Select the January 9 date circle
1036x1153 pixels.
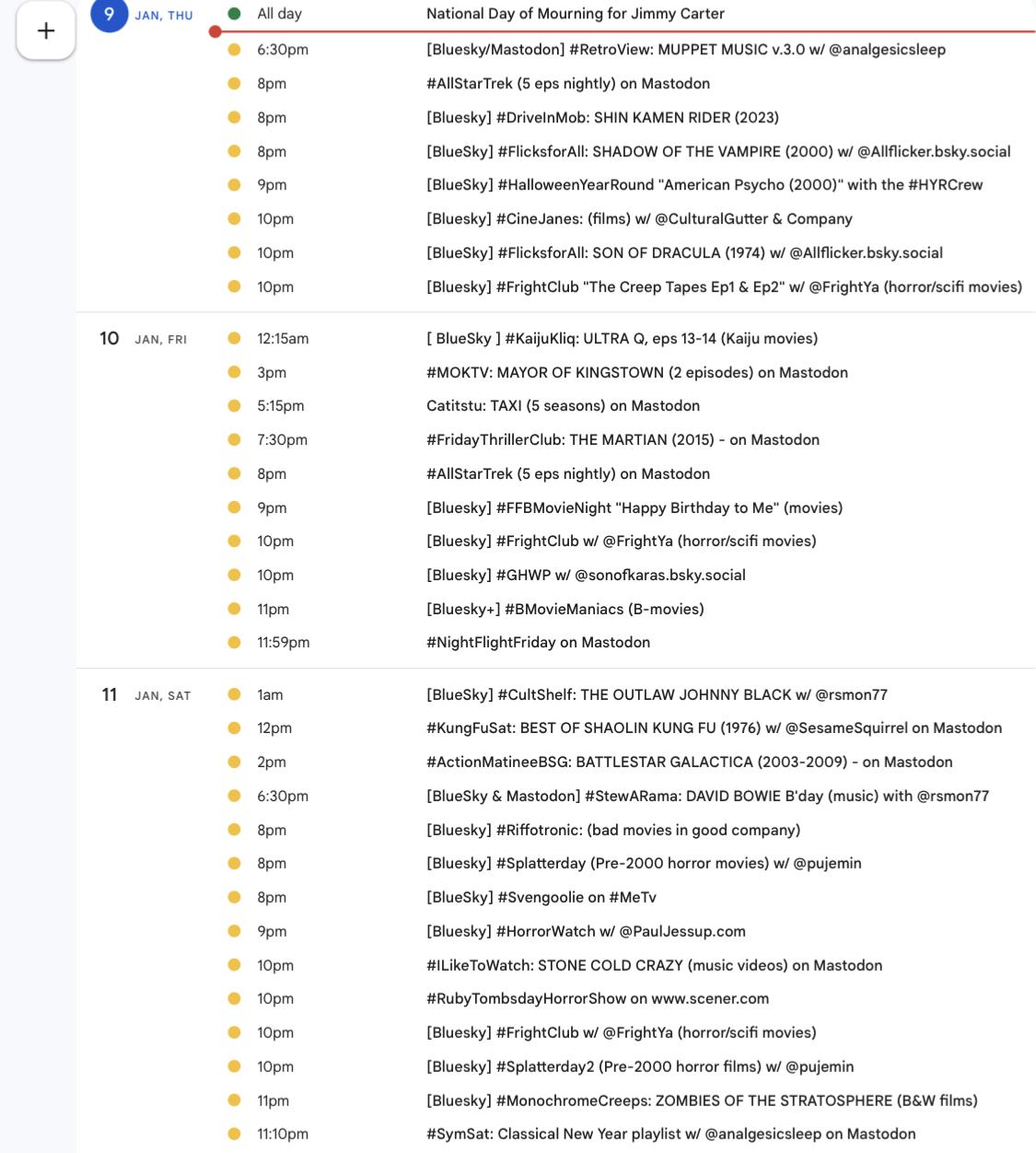[x=109, y=15]
